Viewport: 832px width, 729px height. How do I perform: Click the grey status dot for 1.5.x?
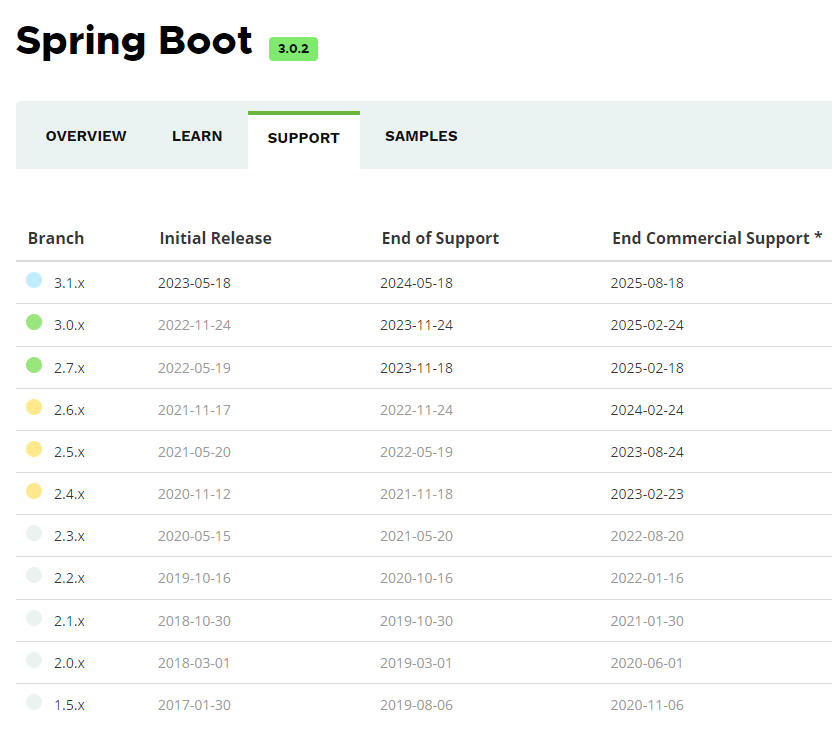click(34, 702)
